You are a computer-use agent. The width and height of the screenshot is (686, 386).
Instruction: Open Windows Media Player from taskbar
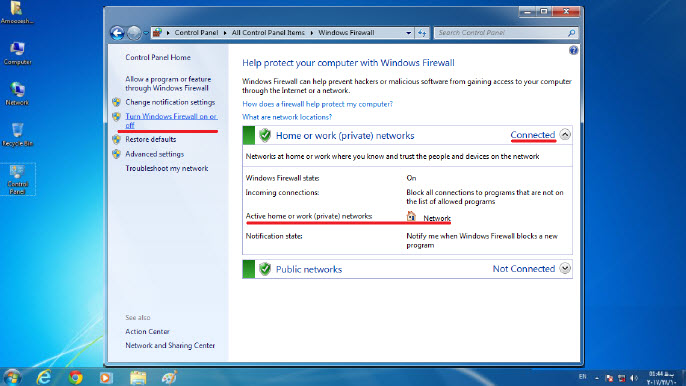pyautogui.click(x=106, y=377)
